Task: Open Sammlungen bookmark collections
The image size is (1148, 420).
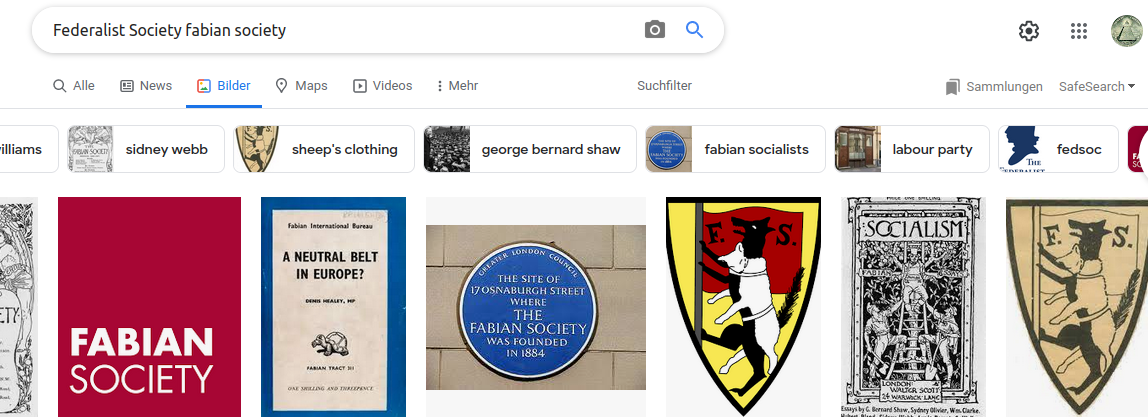Action: tap(993, 87)
